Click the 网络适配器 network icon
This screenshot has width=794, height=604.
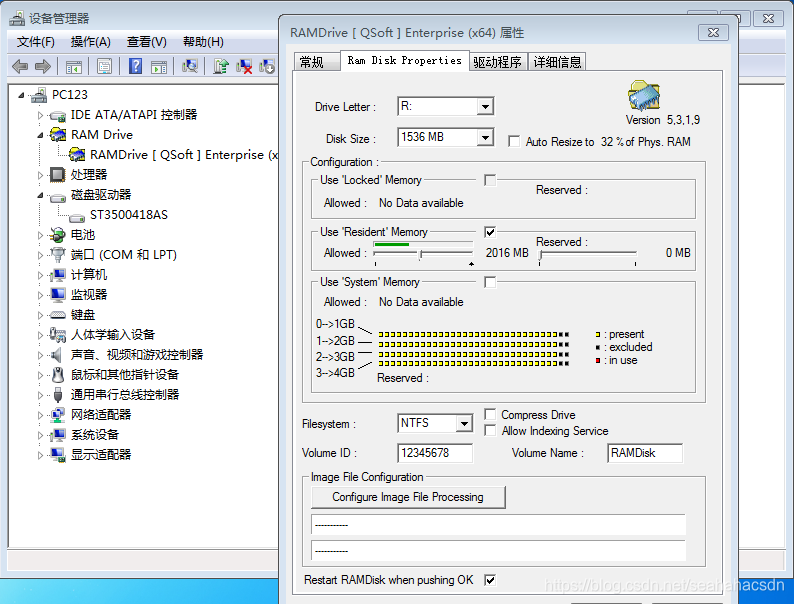point(58,415)
